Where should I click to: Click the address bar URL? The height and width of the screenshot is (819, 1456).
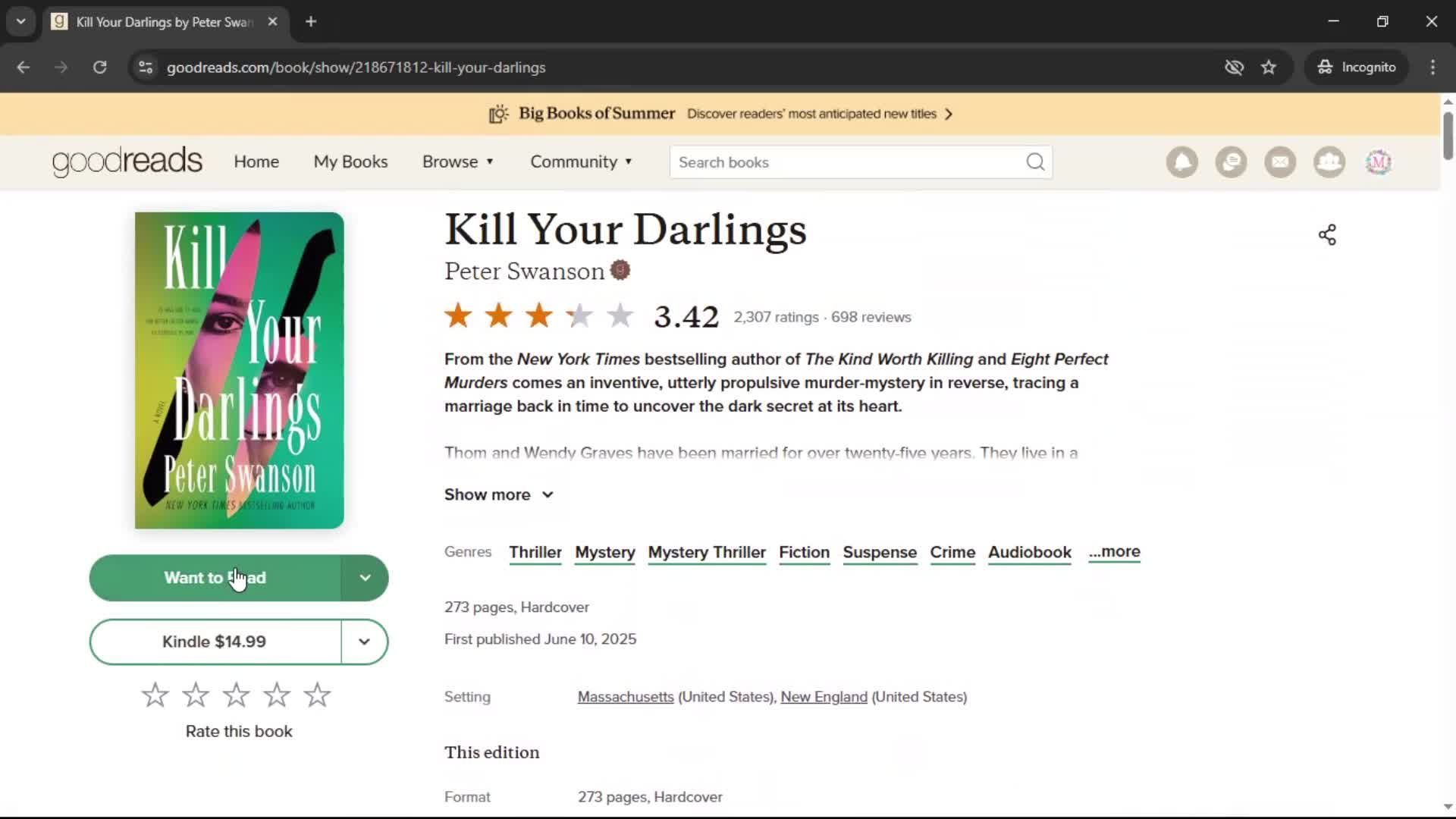tap(356, 67)
